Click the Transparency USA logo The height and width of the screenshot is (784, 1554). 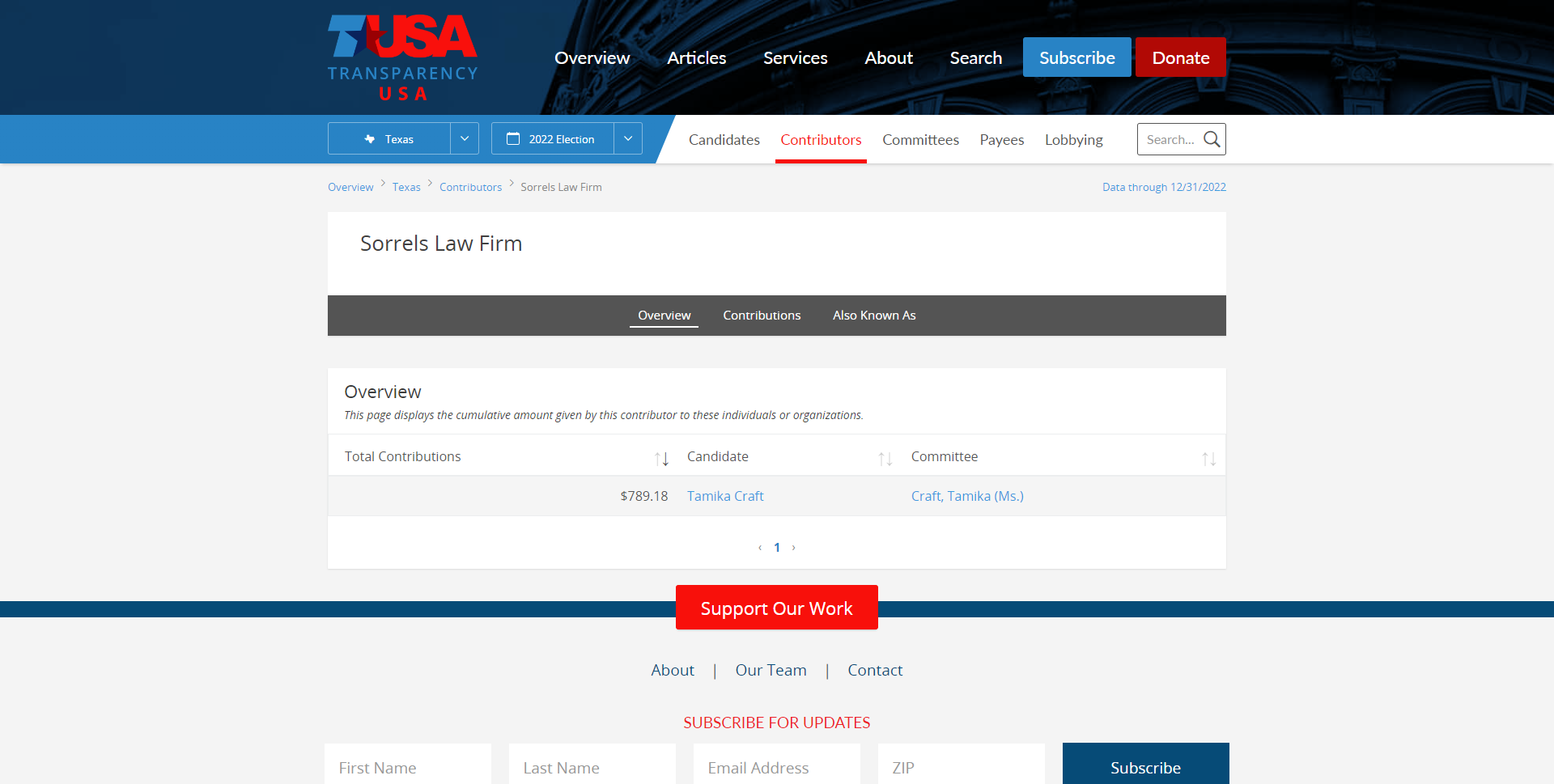pyautogui.click(x=402, y=57)
